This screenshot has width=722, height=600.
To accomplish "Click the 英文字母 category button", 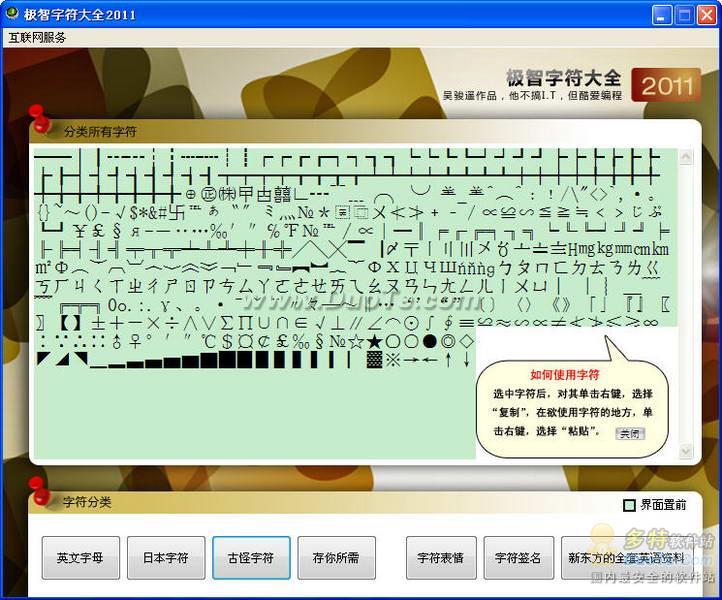I will [x=81, y=558].
